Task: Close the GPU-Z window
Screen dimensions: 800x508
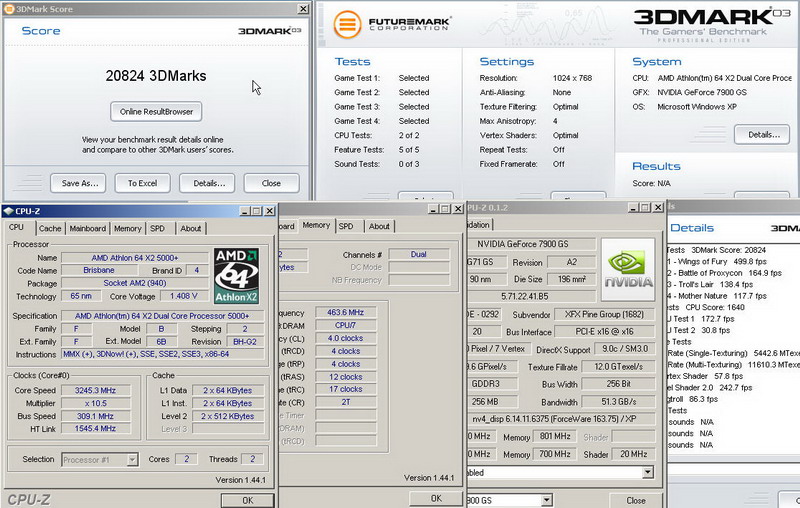Action: click(x=658, y=207)
